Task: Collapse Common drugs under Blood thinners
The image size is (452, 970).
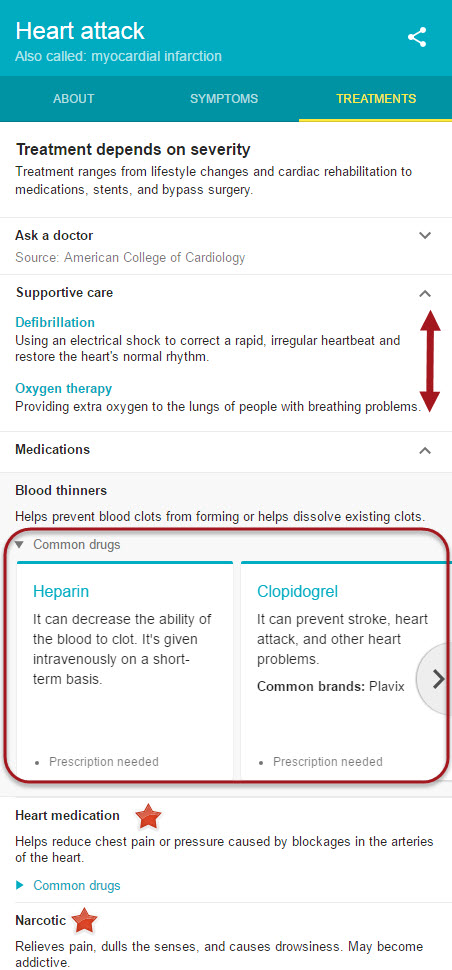Action: coord(67,545)
